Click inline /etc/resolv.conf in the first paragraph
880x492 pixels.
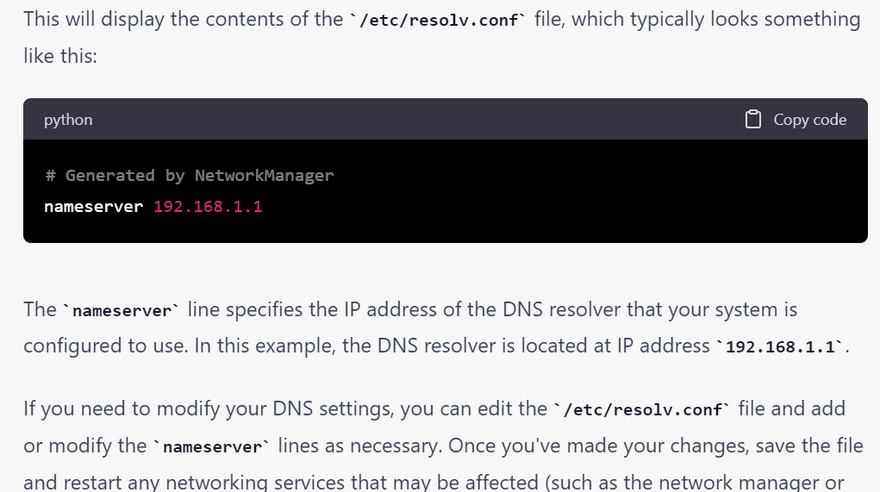click(438, 20)
